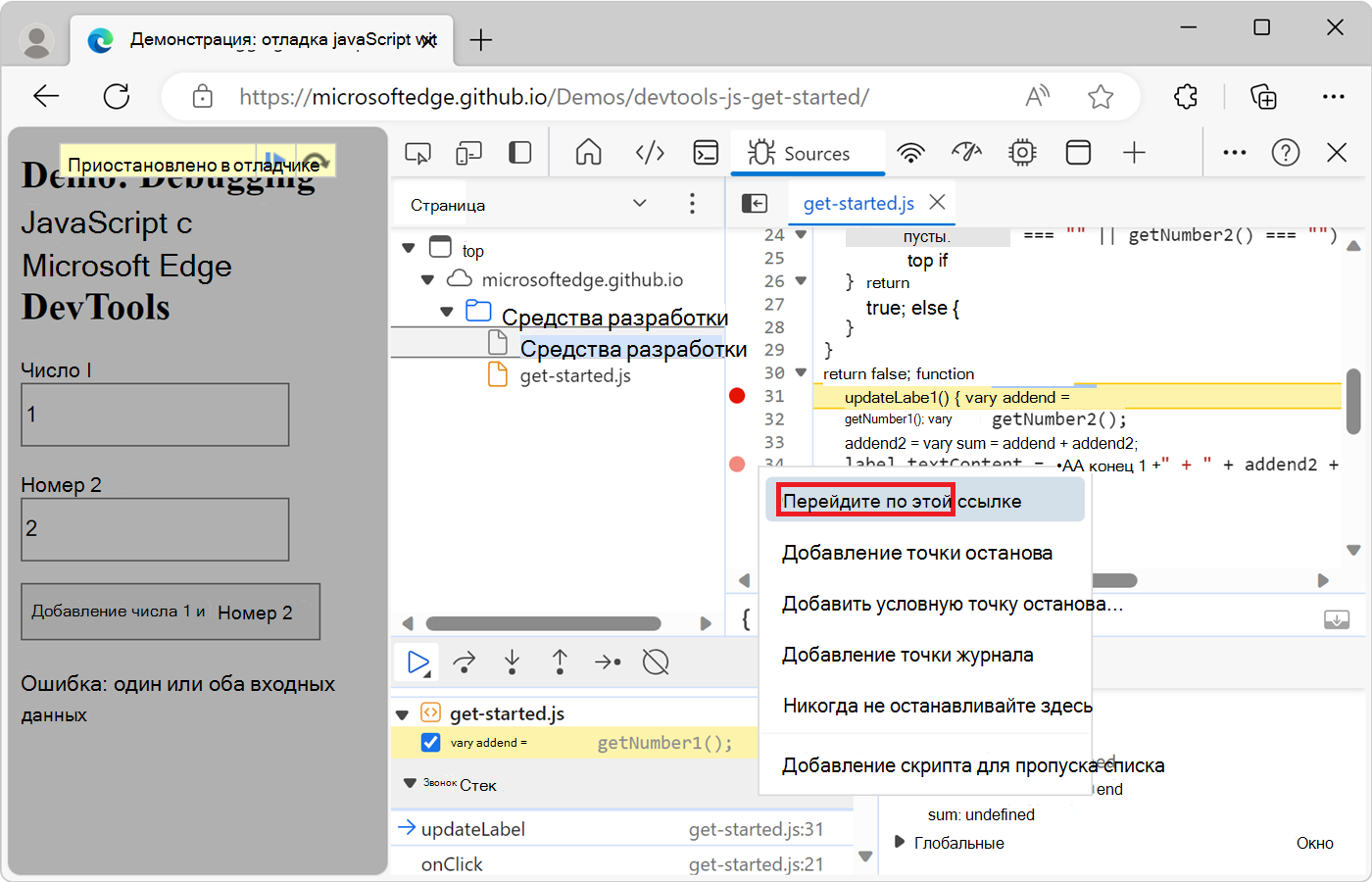Image resolution: width=1372 pixels, height=882 pixels.
Task: Toggle device emulation in DevTools toolbar
Action: coord(469,153)
